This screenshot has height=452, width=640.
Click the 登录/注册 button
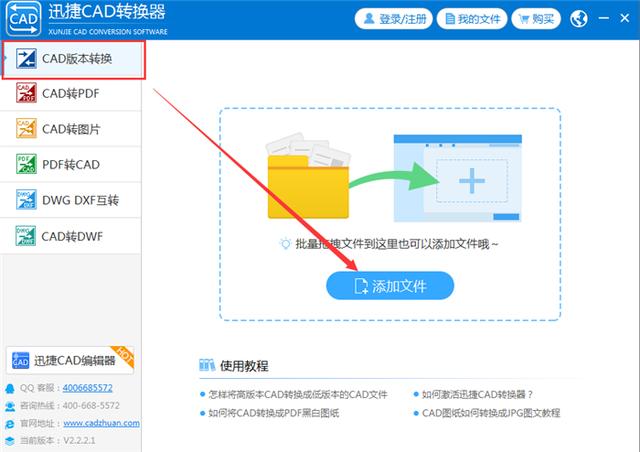[x=393, y=19]
